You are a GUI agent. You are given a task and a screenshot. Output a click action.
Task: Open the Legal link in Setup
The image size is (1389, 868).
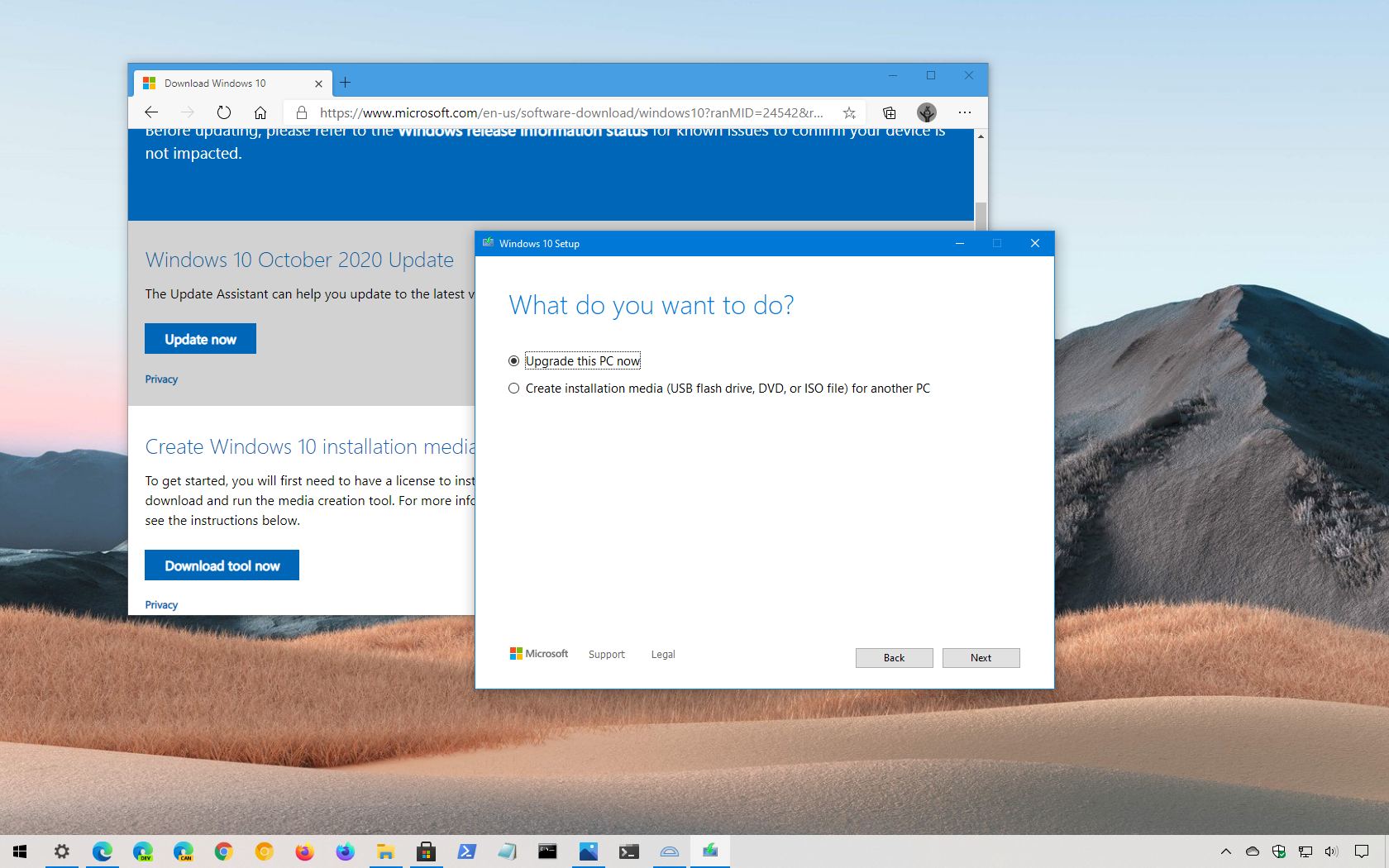tap(663, 655)
